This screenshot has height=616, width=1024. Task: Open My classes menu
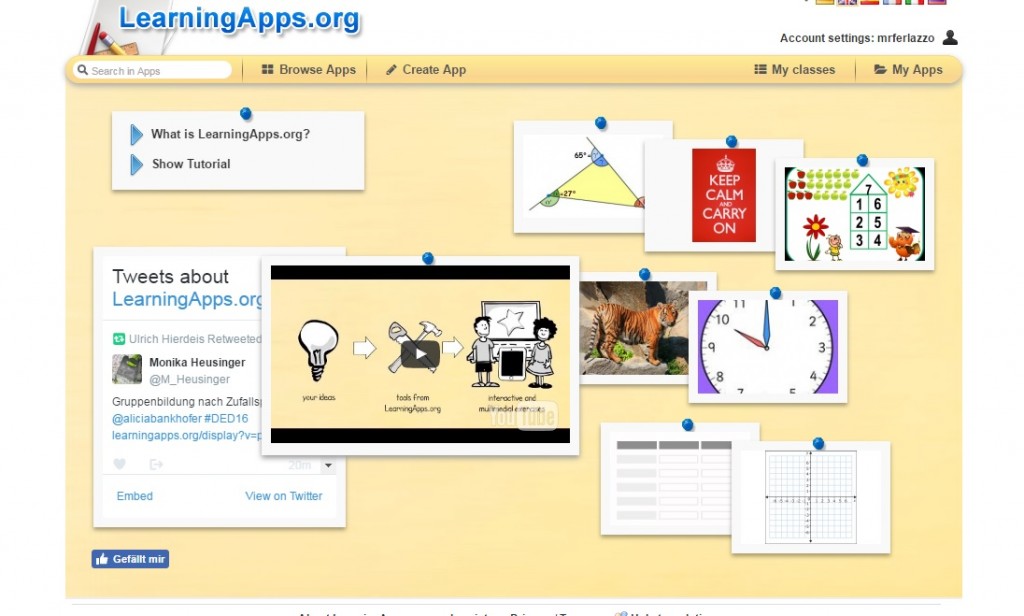794,69
